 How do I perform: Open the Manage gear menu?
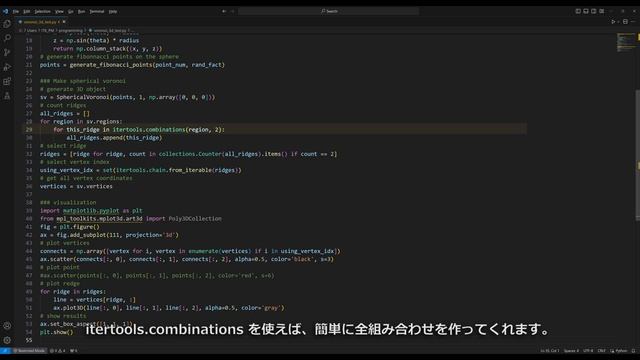pos(7,340)
